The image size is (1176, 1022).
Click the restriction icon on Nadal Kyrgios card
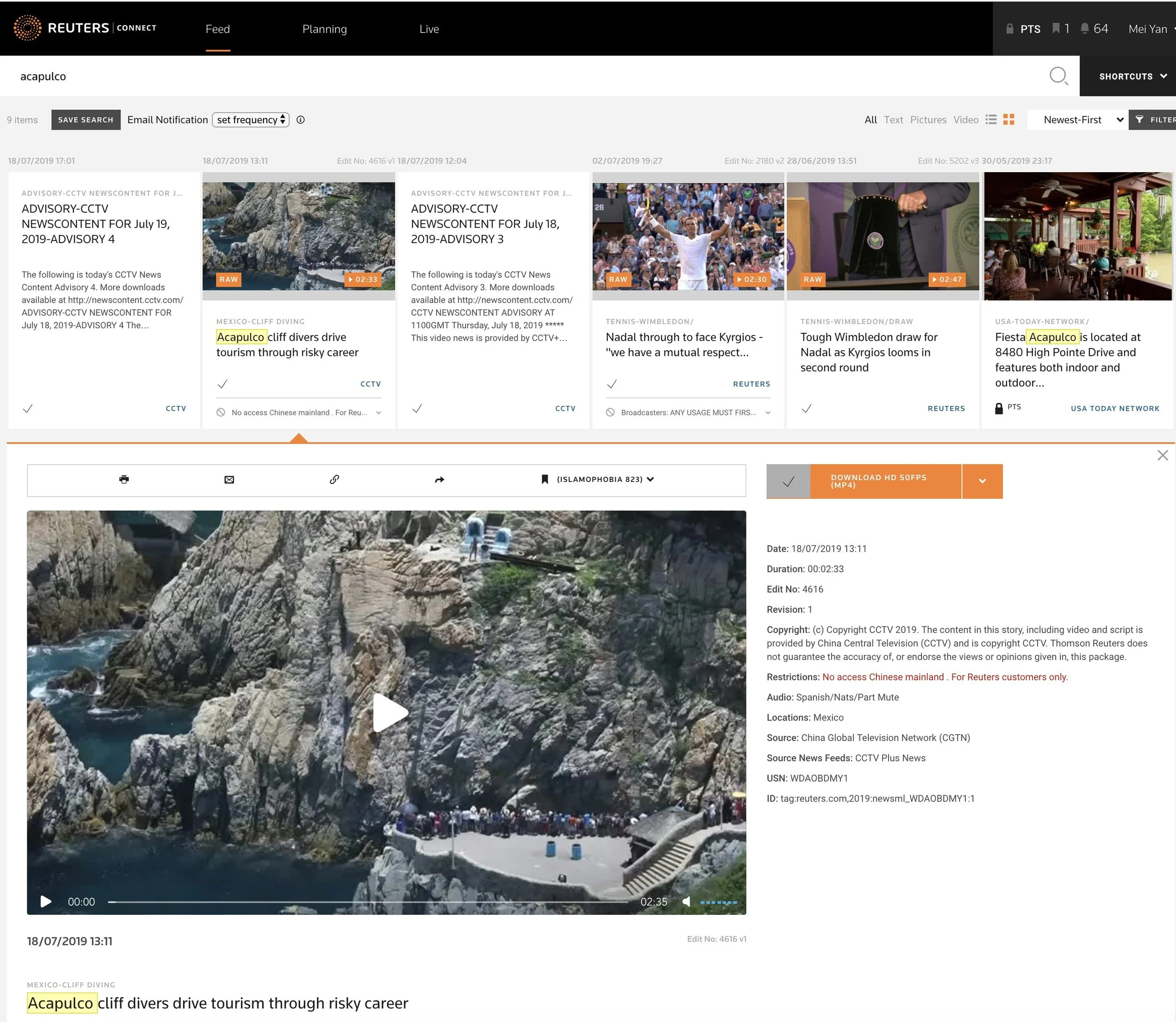[x=610, y=412]
